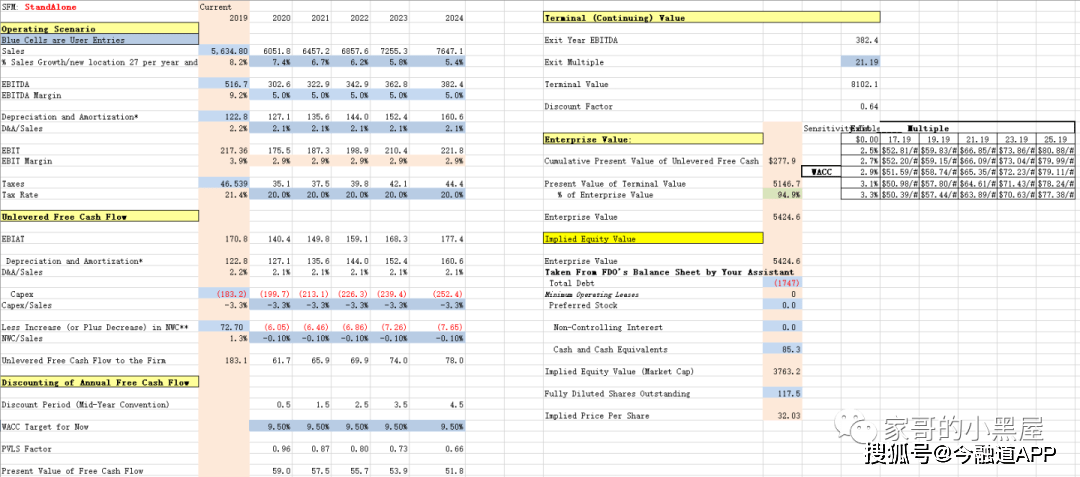Select Cash and Cash Equivalents value 85.3
The height and width of the screenshot is (477, 1080).
click(x=783, y=349)
